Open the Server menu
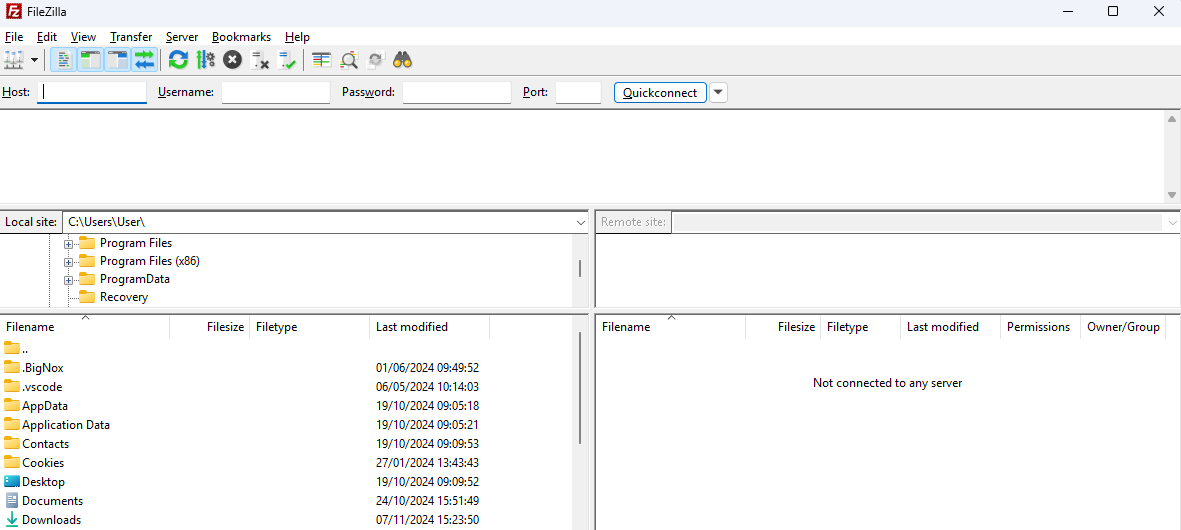This screenshot has width=1181, height=530. pos(182,37)
